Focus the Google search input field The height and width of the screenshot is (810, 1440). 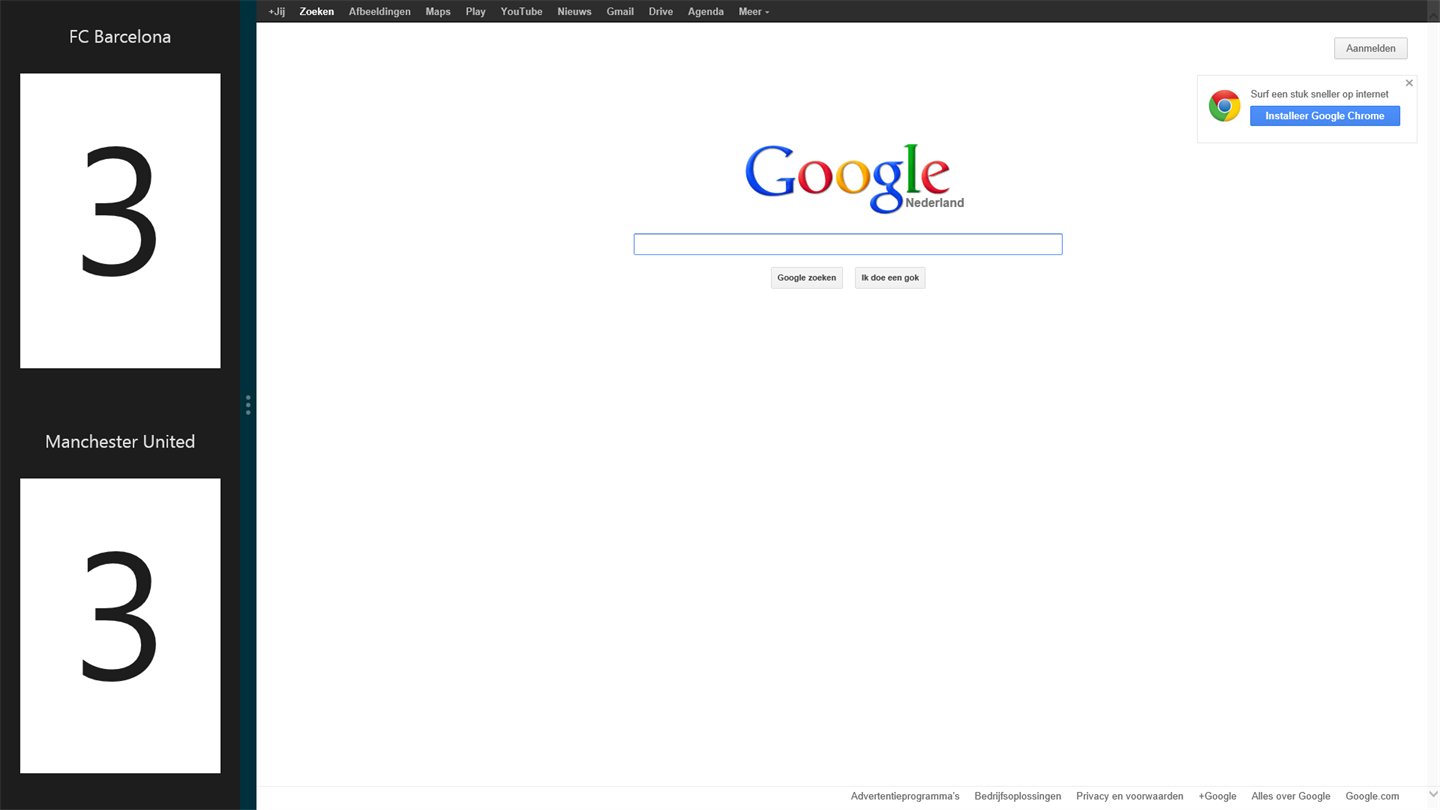(x=847, y=244)
